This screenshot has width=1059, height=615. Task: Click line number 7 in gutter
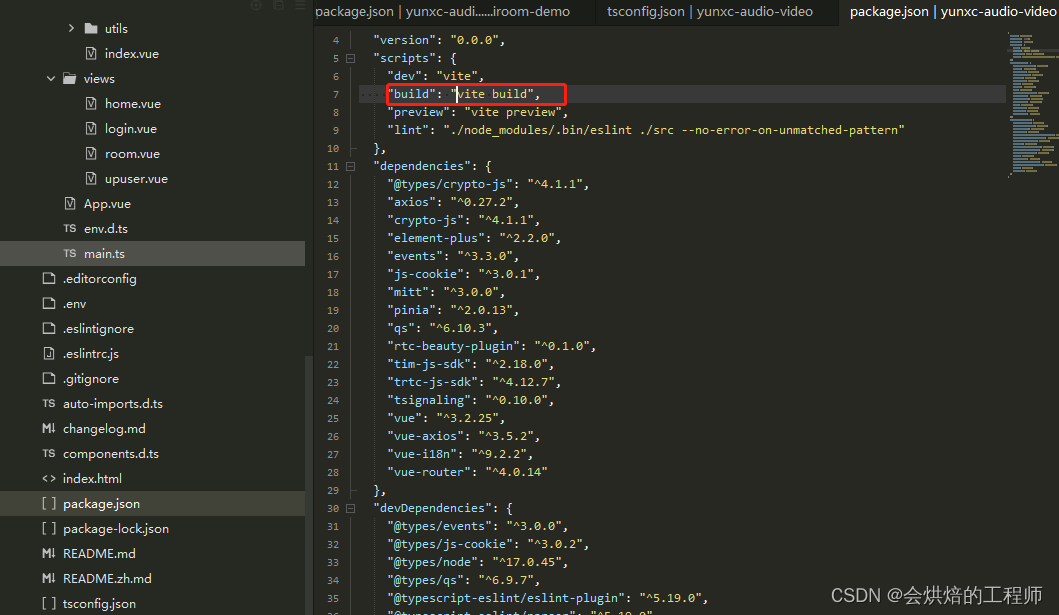(x=335, y=95)
